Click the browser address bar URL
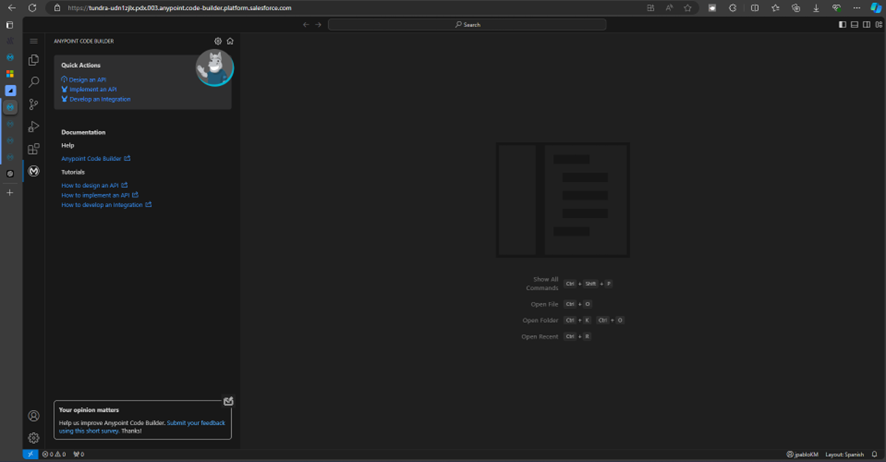Viewport: 886px width, 462px height. 179,8
